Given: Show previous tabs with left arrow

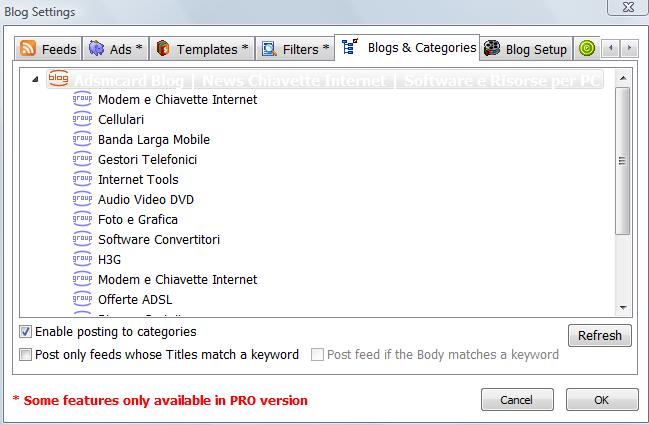Looking at the screenshot, I should click(611, 48).
